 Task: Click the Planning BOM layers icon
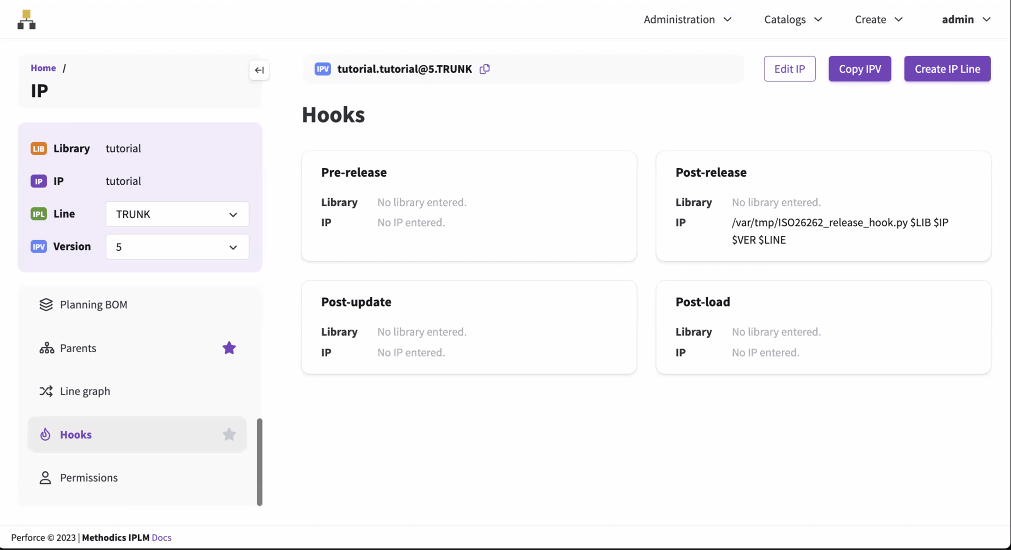tap(46, 305)
